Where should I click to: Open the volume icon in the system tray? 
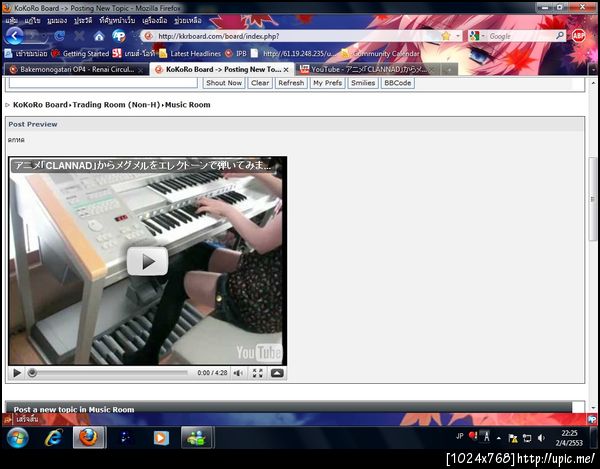pyautogui.click(x=541, y=438)
